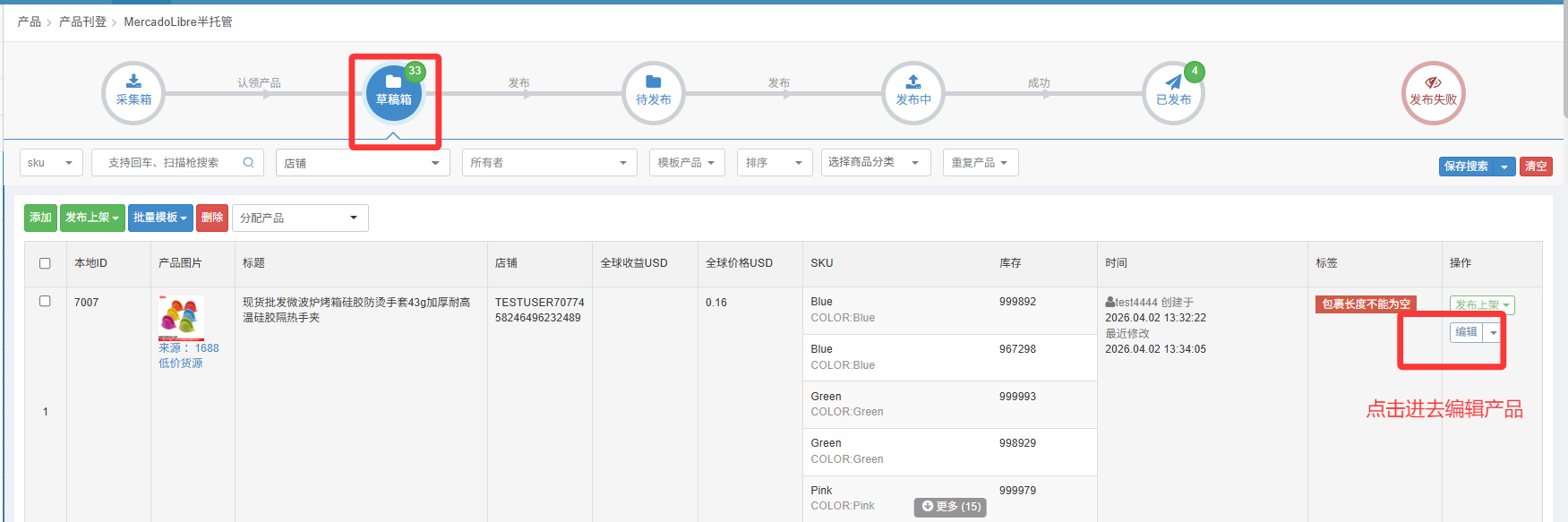
Task: Expand 更多 (15) SKU rows
Action: point(950,507)
